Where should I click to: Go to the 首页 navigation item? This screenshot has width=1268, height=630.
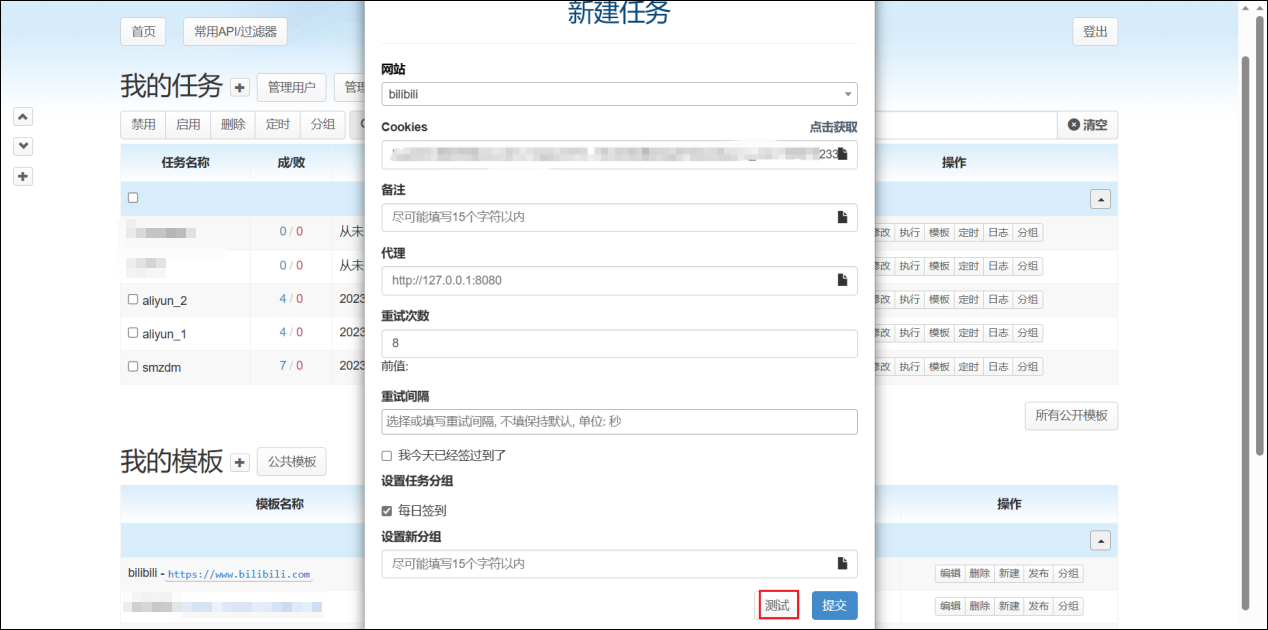[x=143, y=32]
